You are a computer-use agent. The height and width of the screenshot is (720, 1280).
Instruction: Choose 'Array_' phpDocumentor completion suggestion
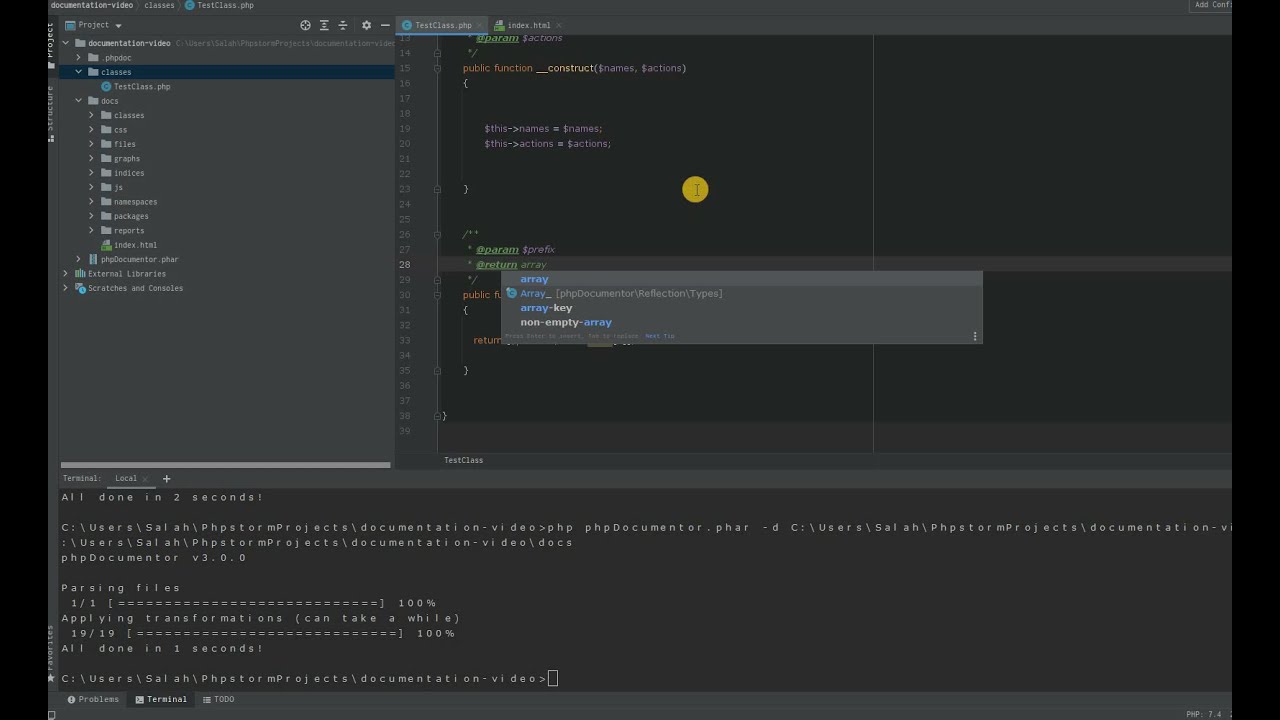[741, 293]
